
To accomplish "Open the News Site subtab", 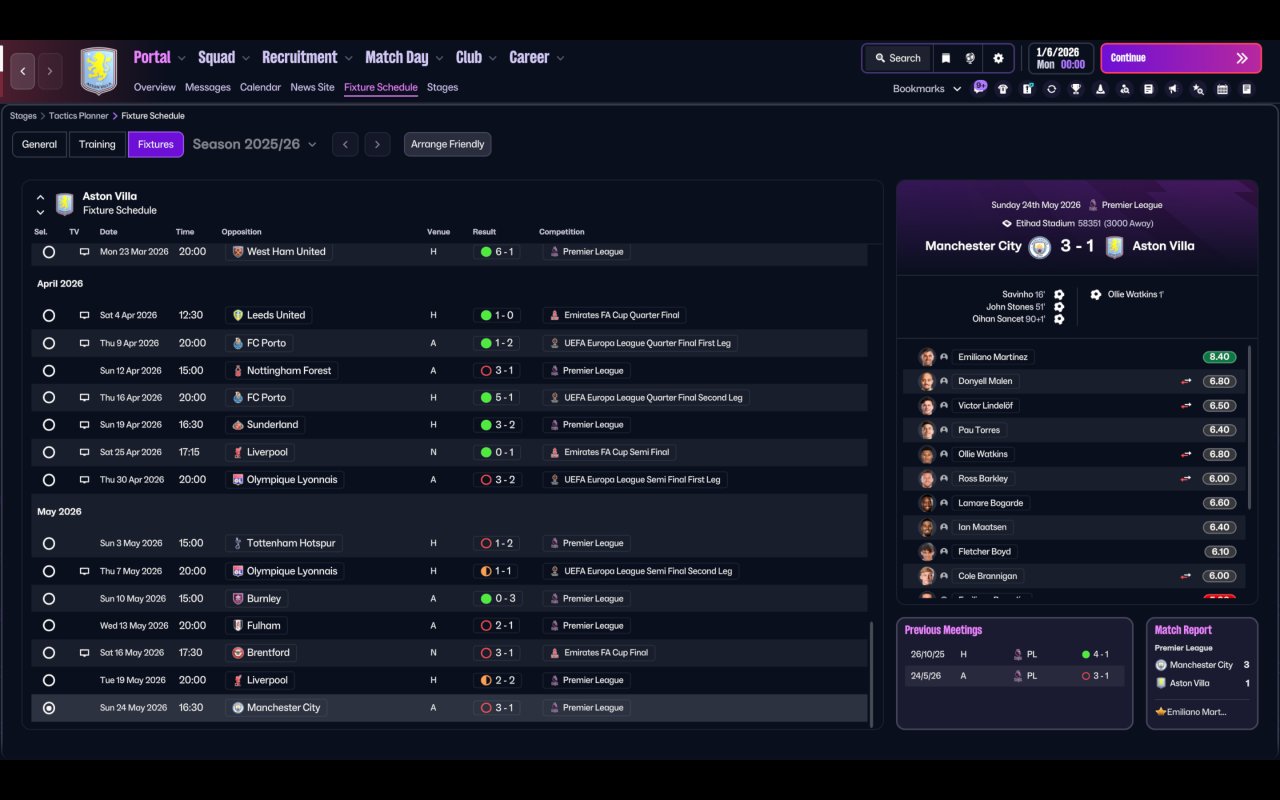I will tap(312, 87).
